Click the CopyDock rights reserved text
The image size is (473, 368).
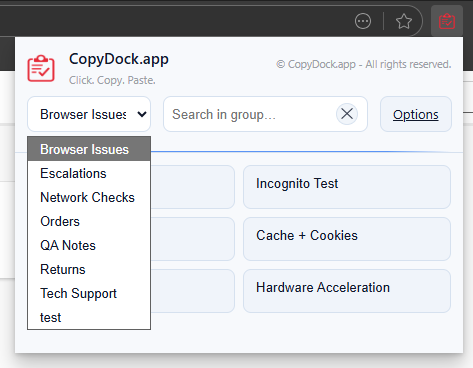pos(364,64)
